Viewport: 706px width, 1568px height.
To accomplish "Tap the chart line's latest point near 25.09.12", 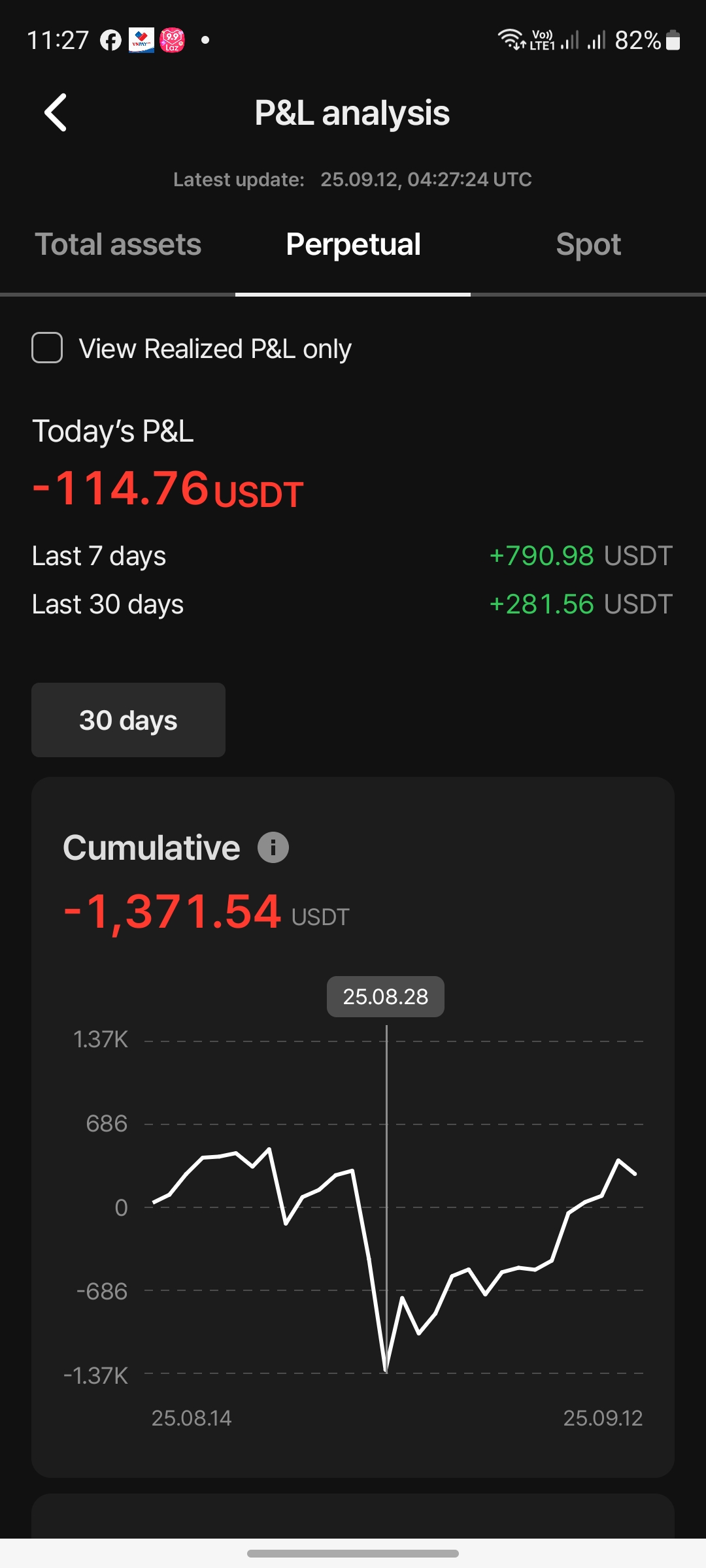I will tap(635, 1173).
